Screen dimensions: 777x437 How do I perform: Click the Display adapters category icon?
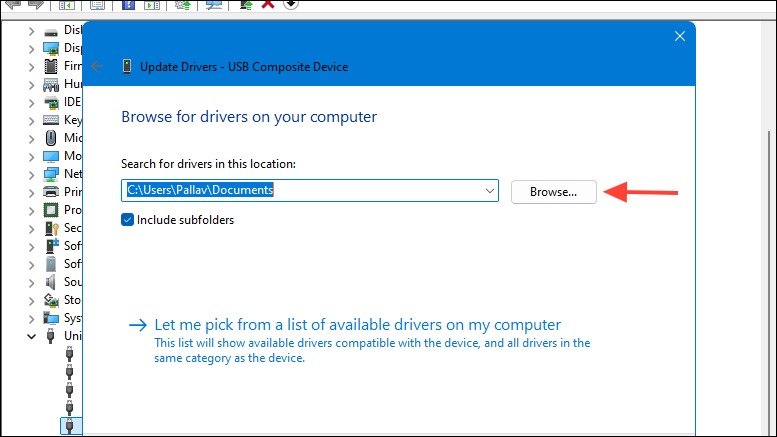[x=51, y=49]
